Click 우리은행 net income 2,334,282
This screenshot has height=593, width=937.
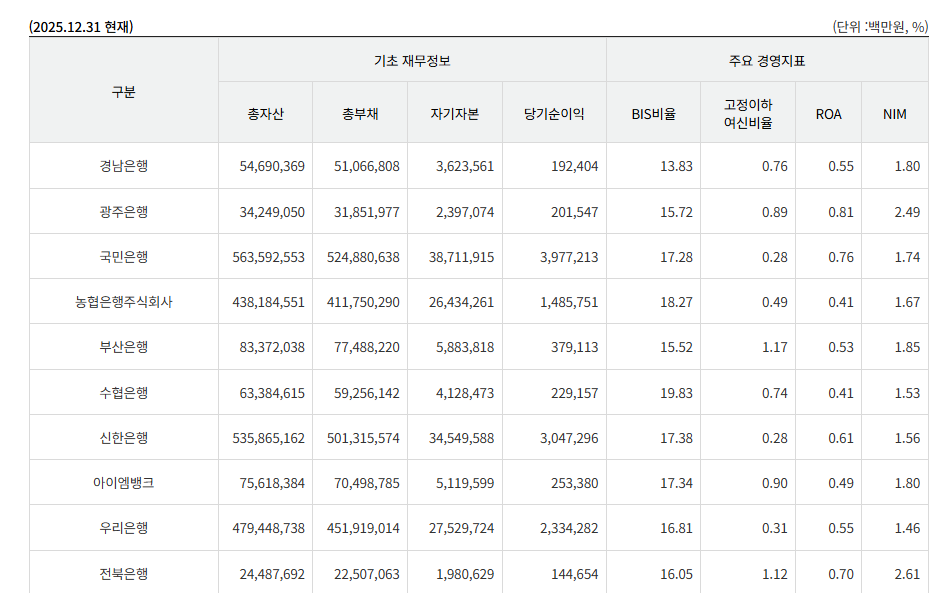coord(569,528)
